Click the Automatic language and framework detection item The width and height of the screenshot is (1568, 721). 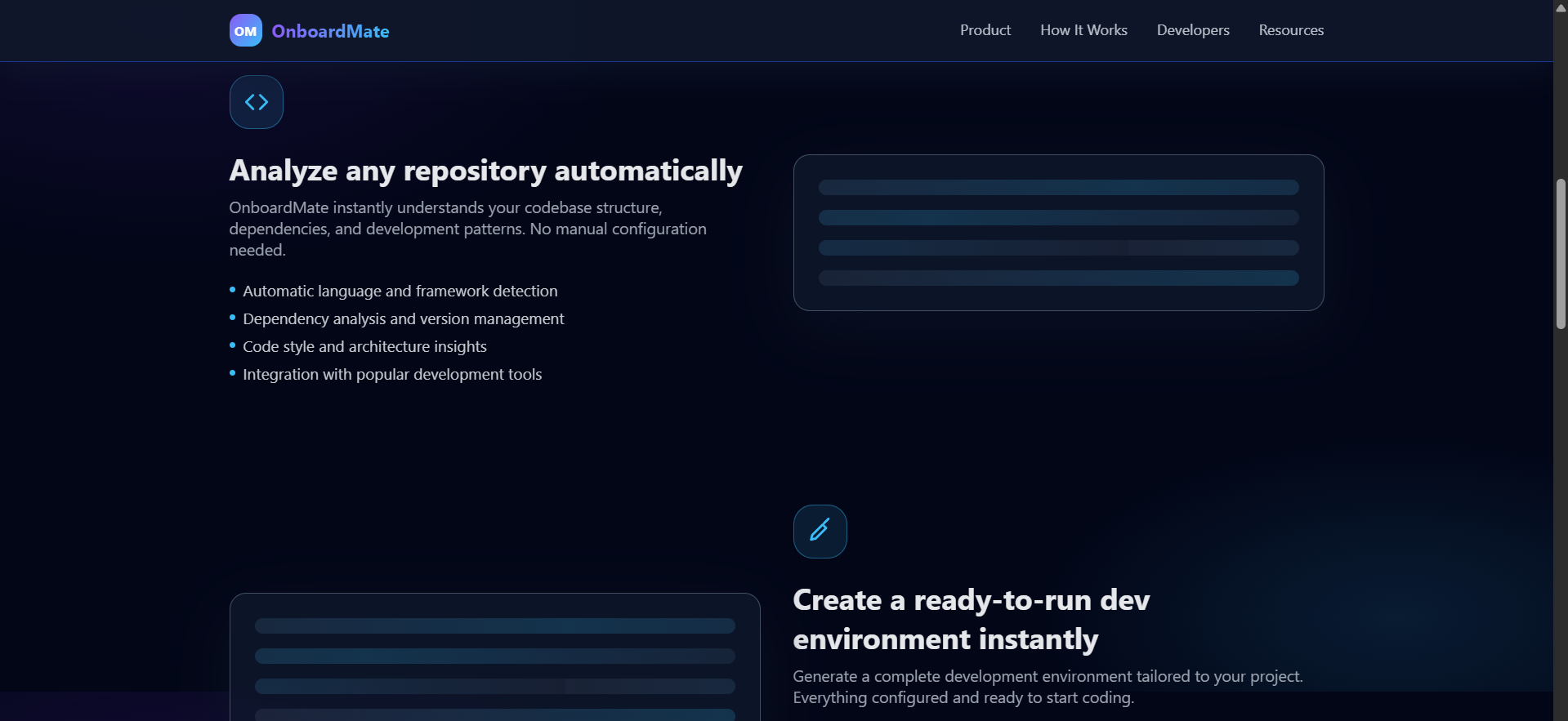coord(400,291)
